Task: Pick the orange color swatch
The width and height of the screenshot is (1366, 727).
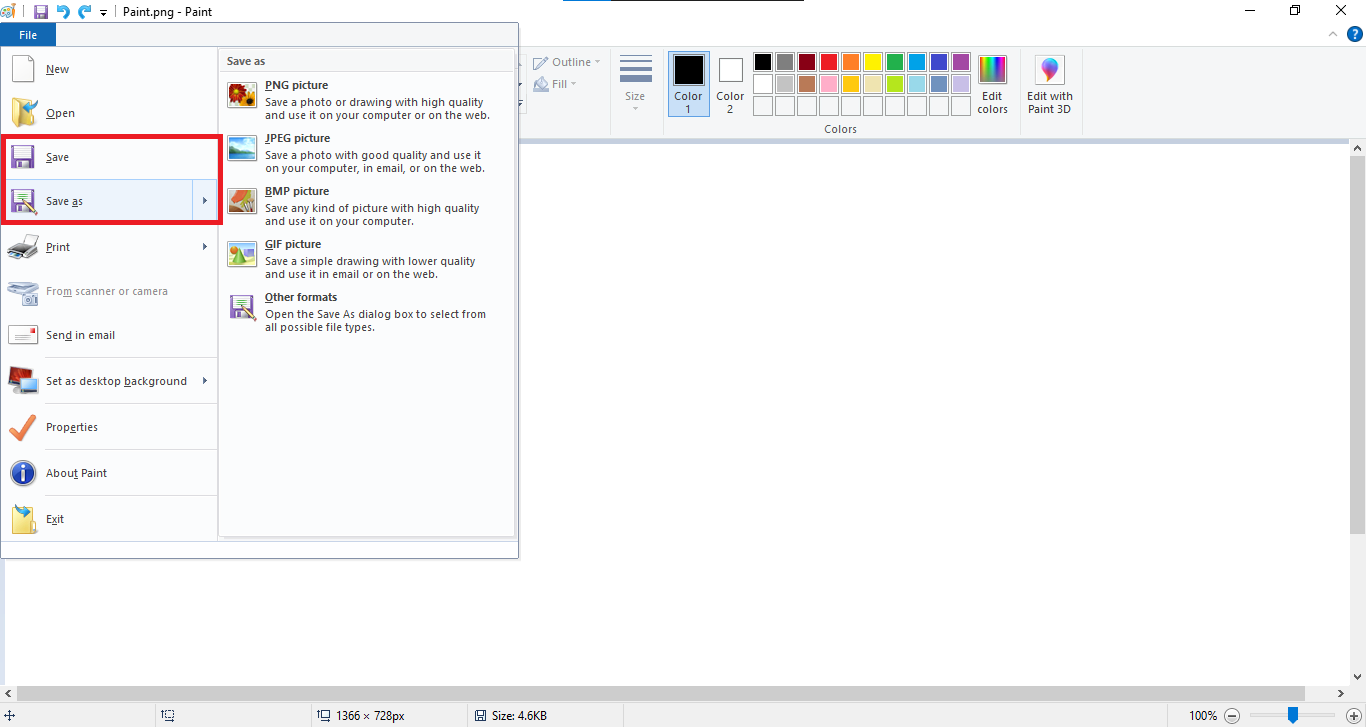Action: click(x=851, y=62)
